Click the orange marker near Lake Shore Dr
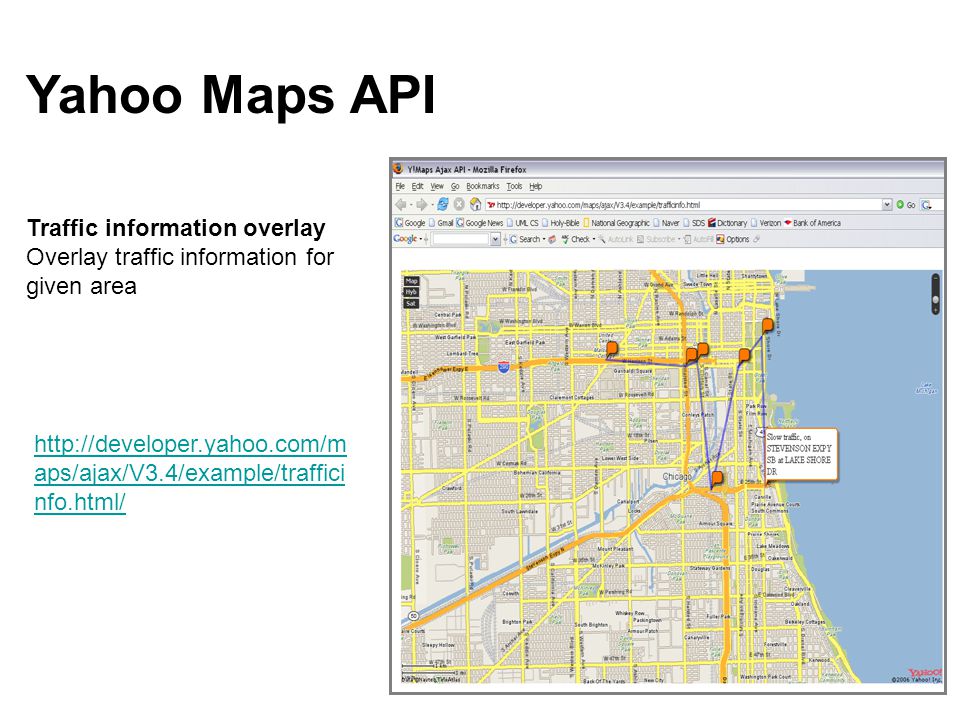The width and height of the screenshot is (960, 720). point(767,325)
